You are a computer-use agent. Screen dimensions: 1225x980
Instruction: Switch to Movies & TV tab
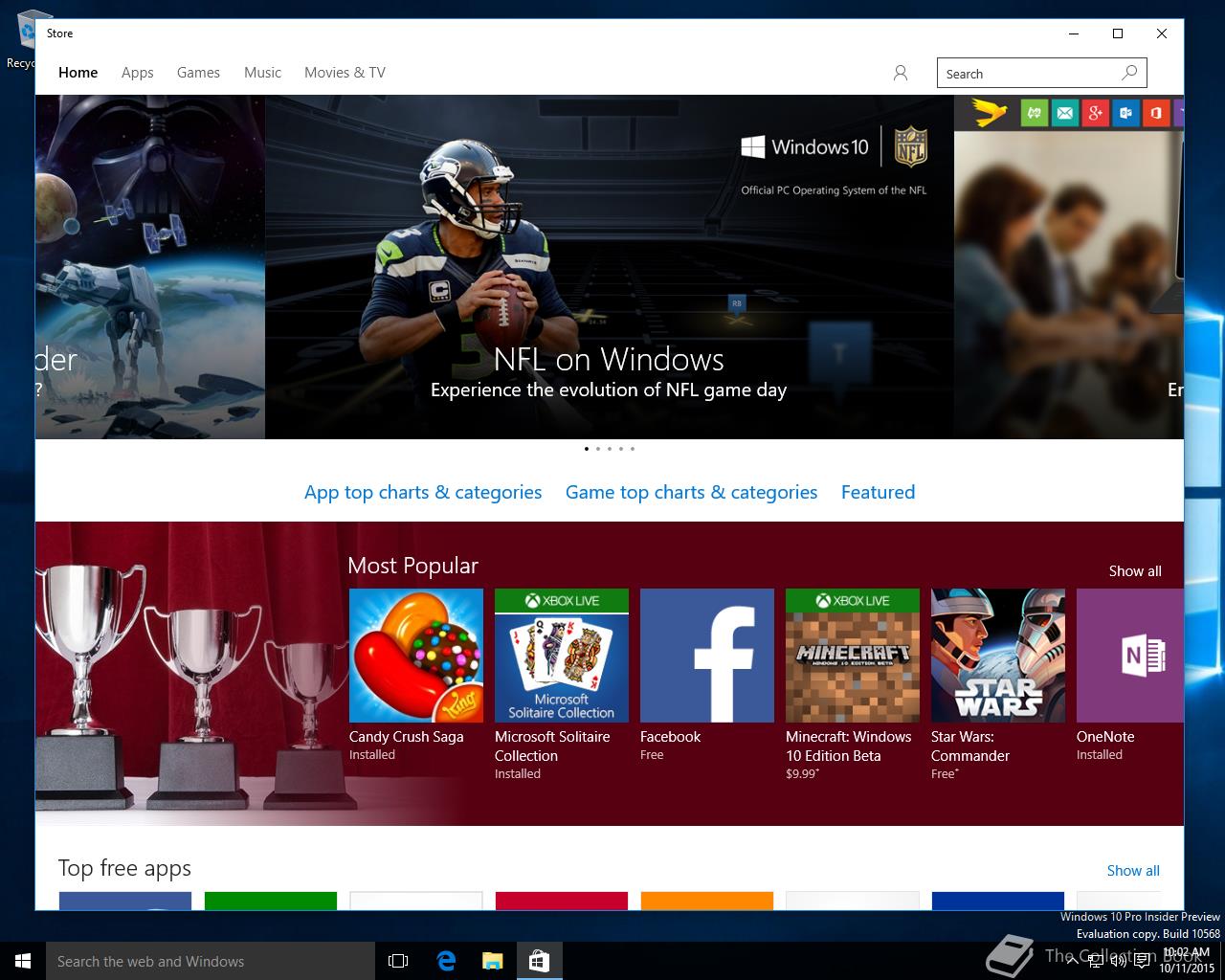345,73
